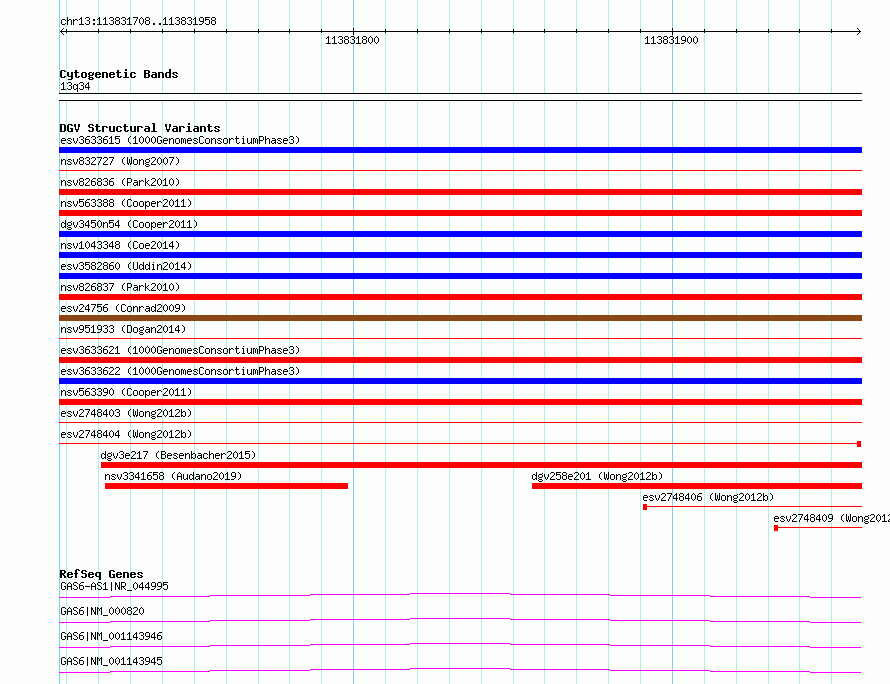Click the nsv3341658 (Audano2019) red bar
890x684 pixels.
pyautogui.click(x=226, y=486)
